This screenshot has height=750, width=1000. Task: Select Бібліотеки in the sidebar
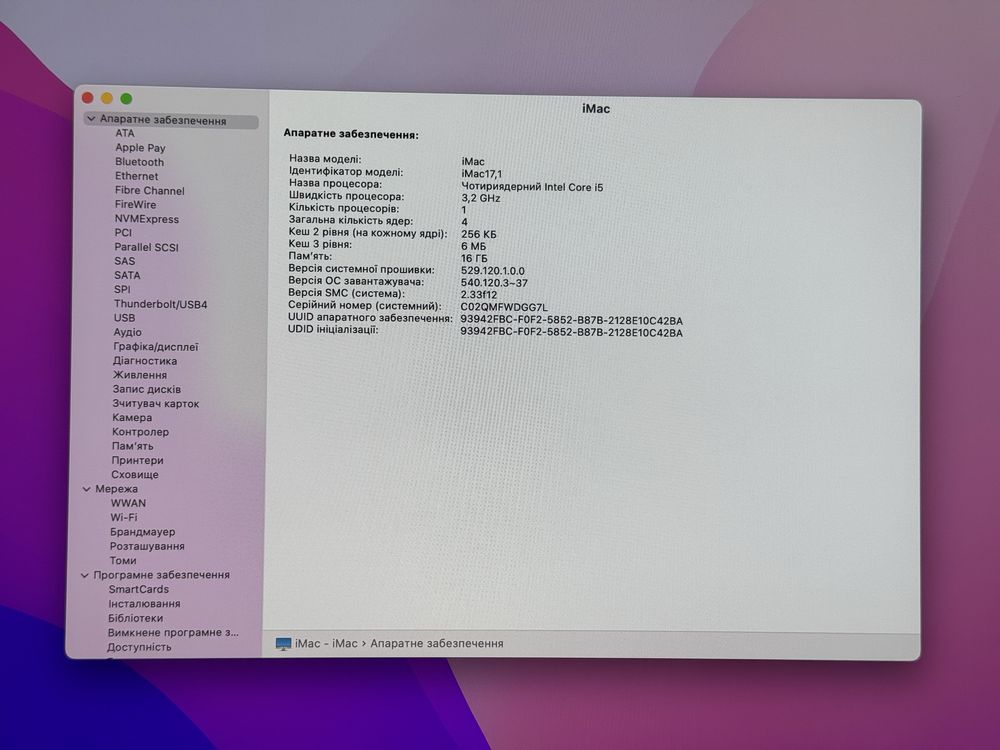135,618
